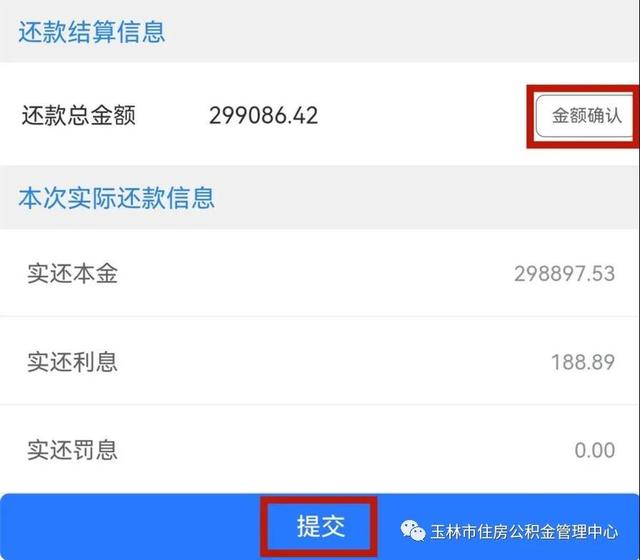Open 玉林市住房公积金管理中心 account text
640x560 pixels.
524,531
